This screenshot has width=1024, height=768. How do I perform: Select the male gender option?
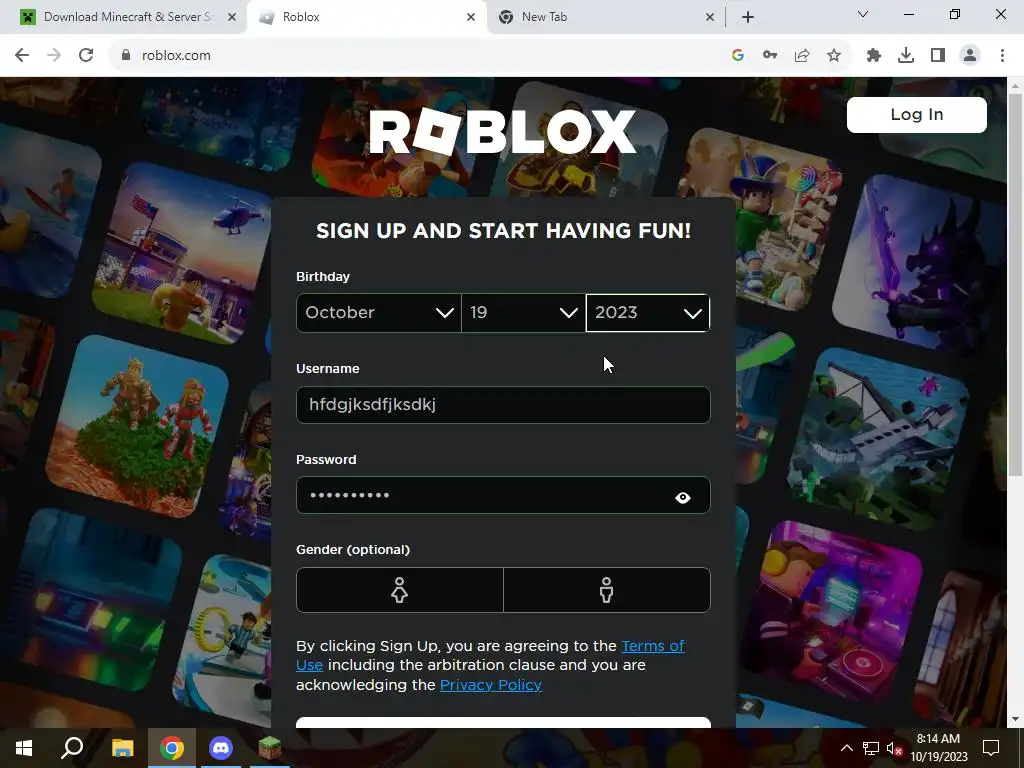(x=607, y=590)
